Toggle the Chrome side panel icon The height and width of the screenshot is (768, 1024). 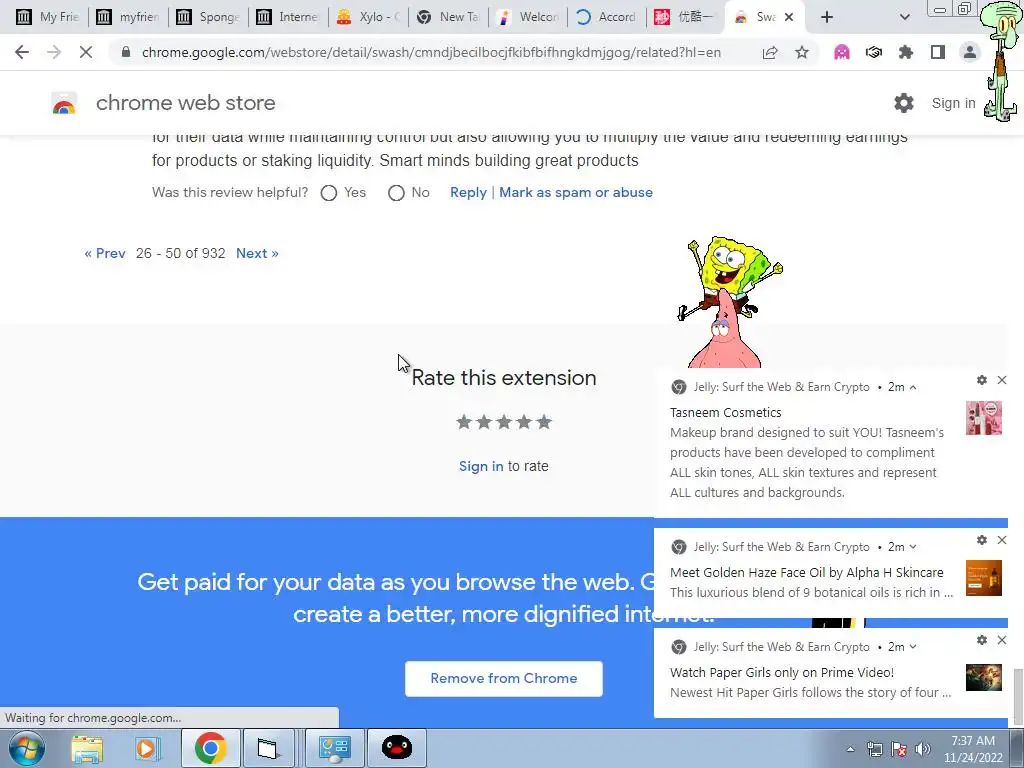[938, 52]
